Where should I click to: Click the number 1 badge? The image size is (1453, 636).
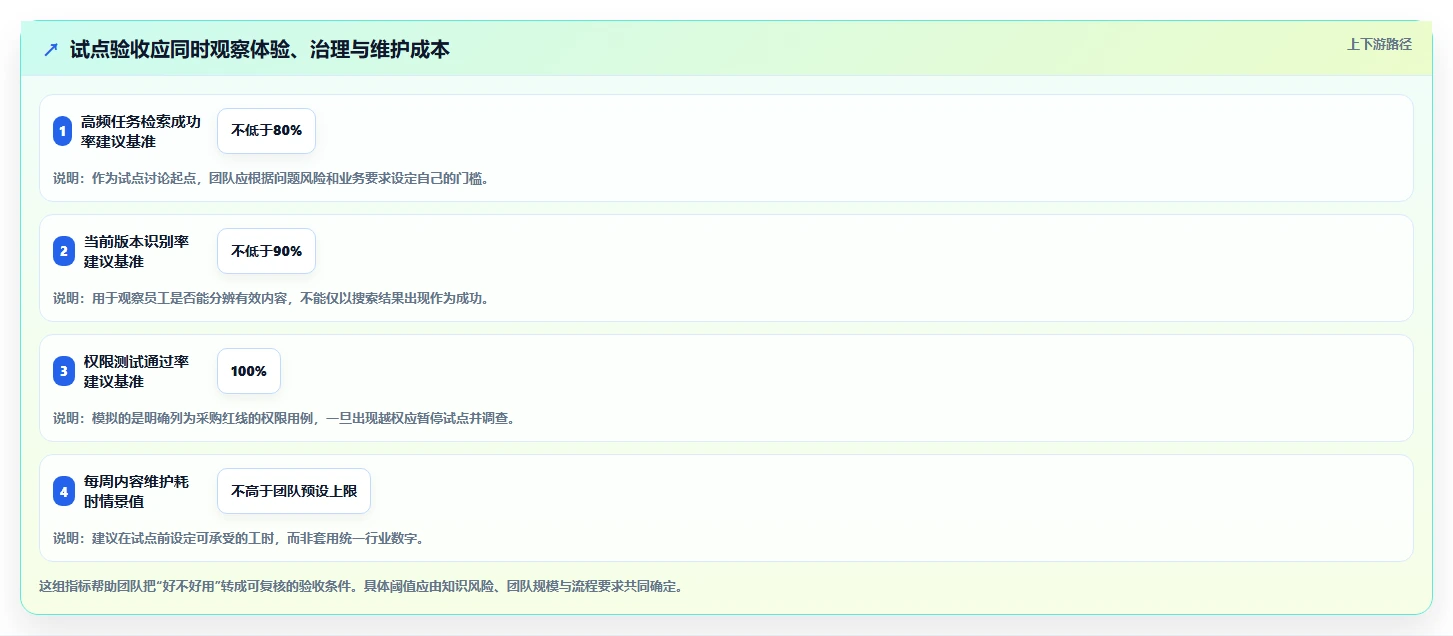coord(63,131)
